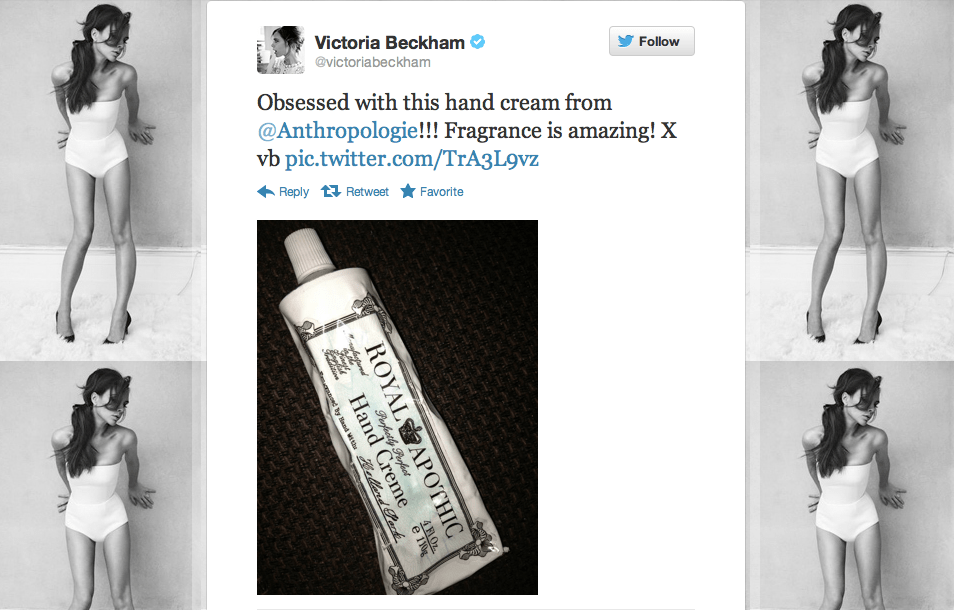Click the blue verified badge
The image size is (954, 610).
tap(478, 42)
